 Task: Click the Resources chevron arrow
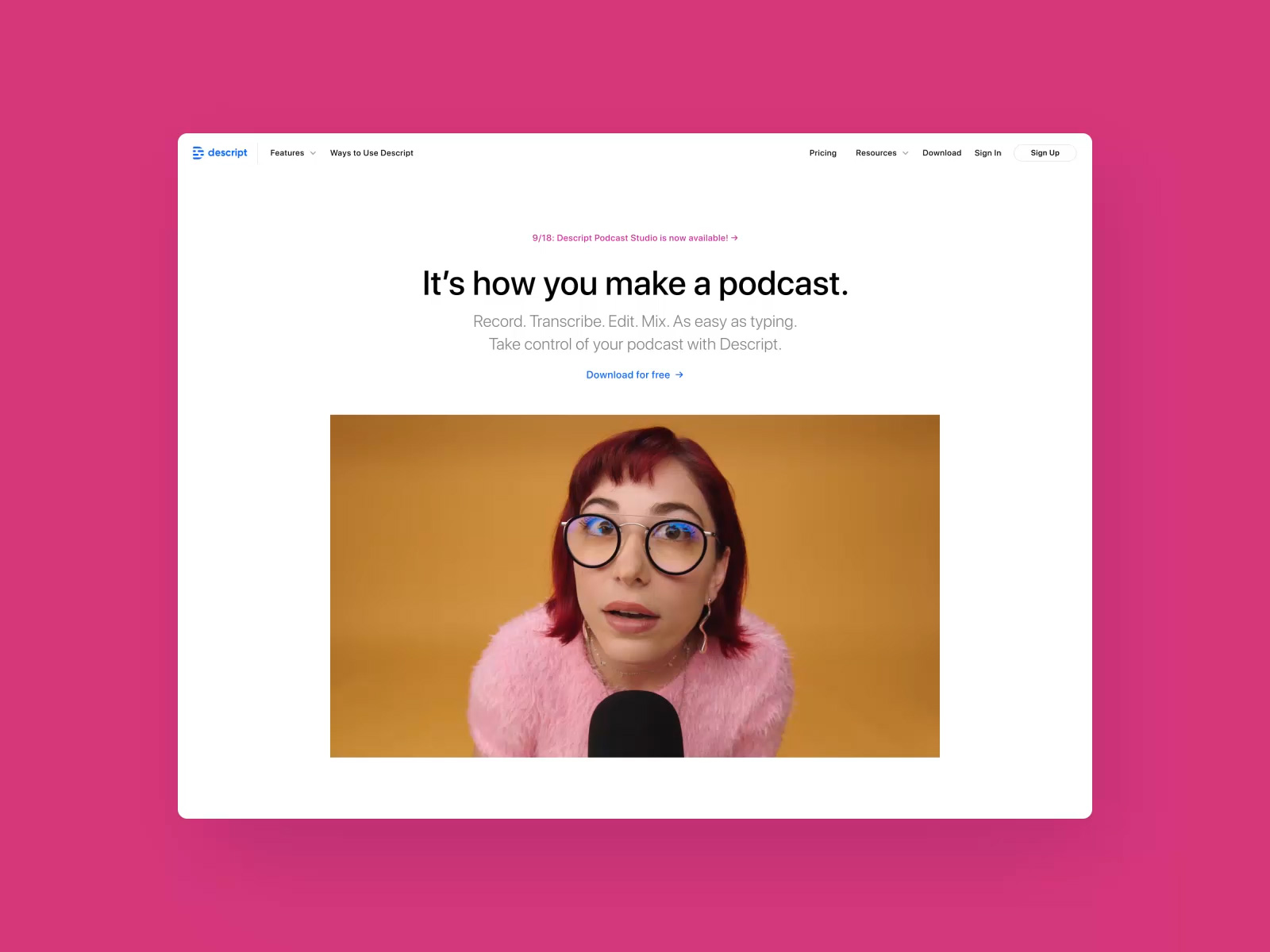(x=906, y=153)
